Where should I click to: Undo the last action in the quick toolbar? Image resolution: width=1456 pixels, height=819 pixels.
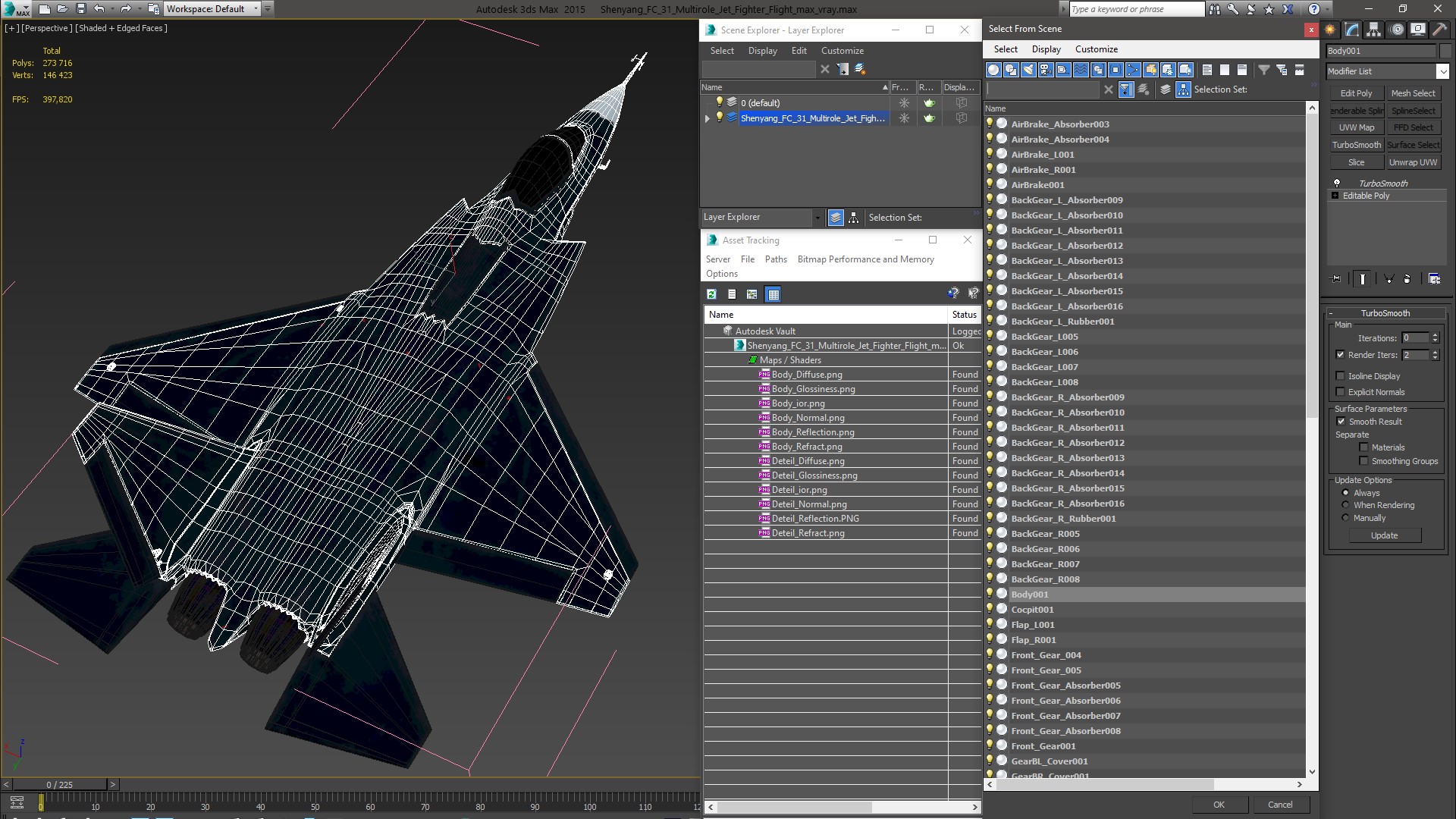(x=99, y=9)
